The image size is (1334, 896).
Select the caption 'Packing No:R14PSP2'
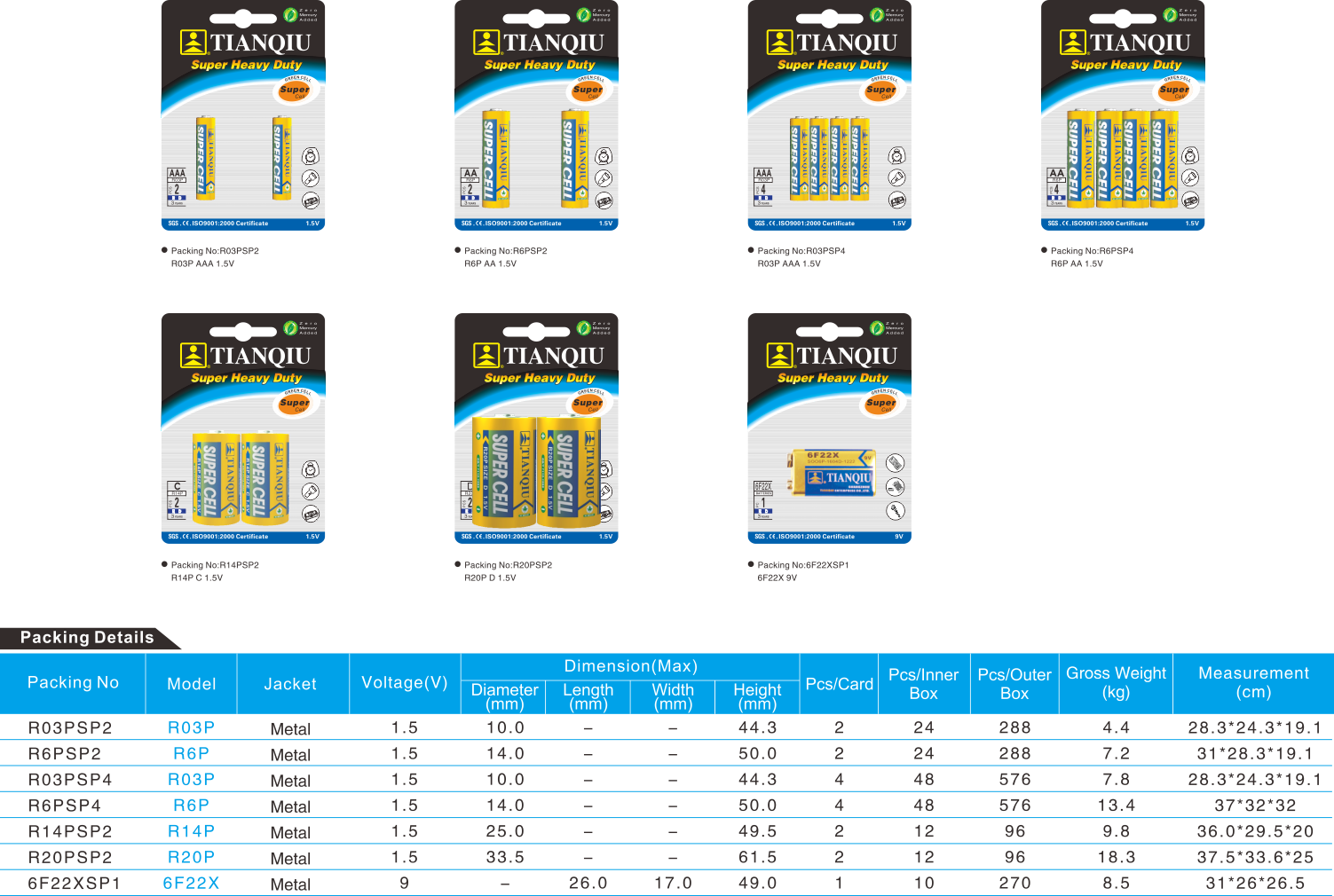point(215,565)
